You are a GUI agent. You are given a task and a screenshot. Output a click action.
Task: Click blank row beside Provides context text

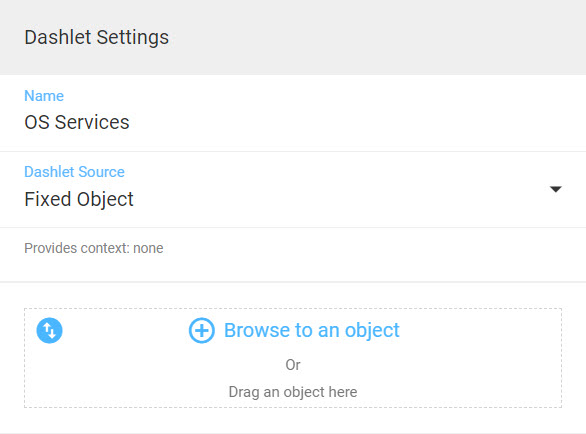point(374,248)
